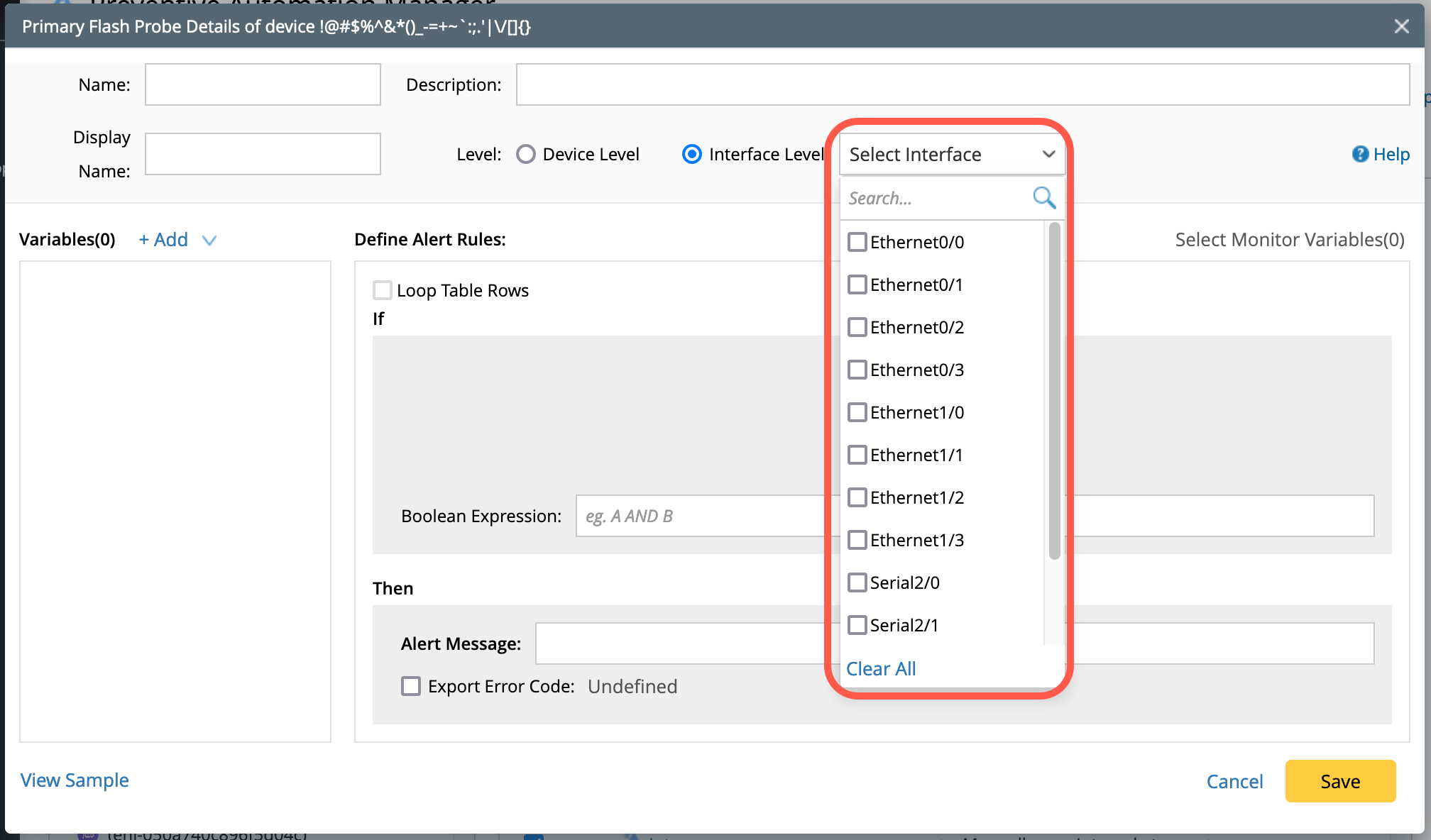Collapse the Select Interface dropdown

[1048, 154]
